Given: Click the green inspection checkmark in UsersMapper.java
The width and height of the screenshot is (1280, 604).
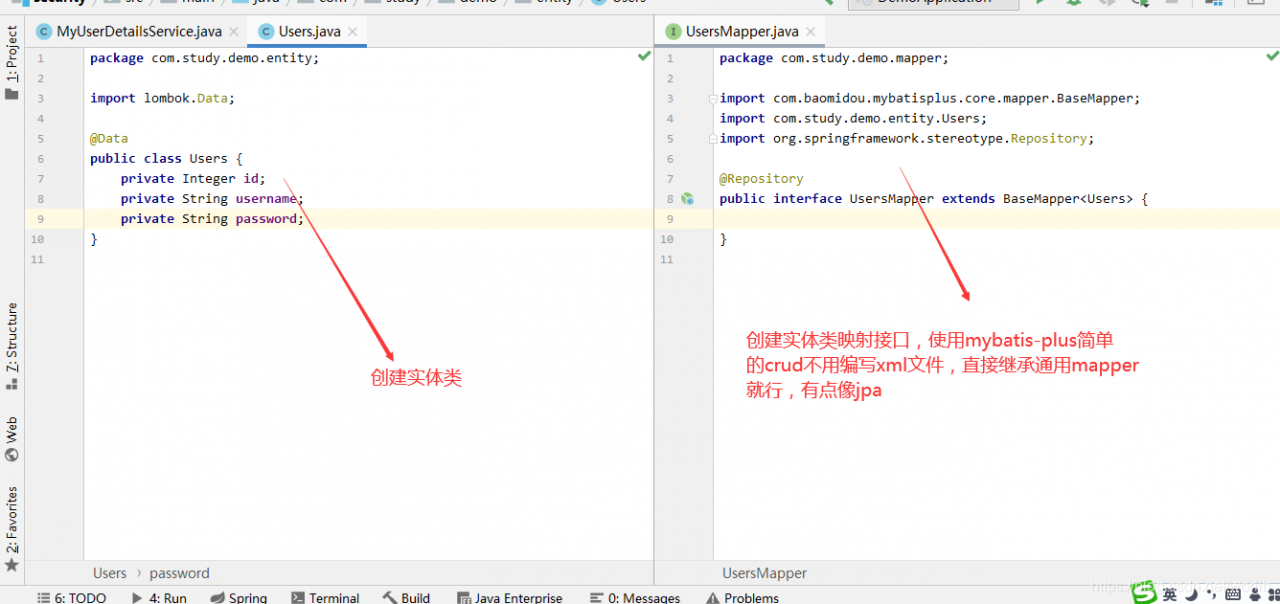Looking at the screenshot, I should click(x=1272, y=57).
